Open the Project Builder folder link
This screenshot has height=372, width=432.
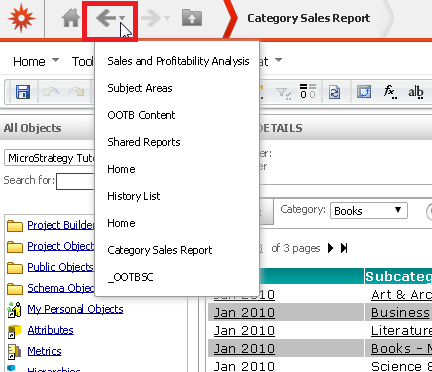pos(61,225)
